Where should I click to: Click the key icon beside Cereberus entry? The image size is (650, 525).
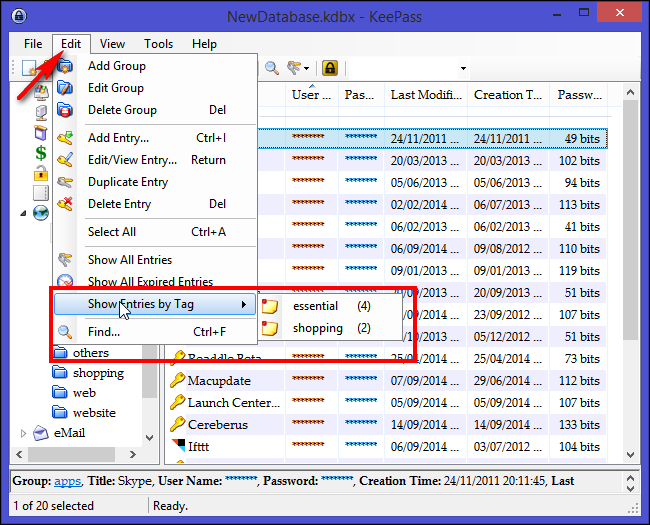pyautogui.click(x=177, y=425)
